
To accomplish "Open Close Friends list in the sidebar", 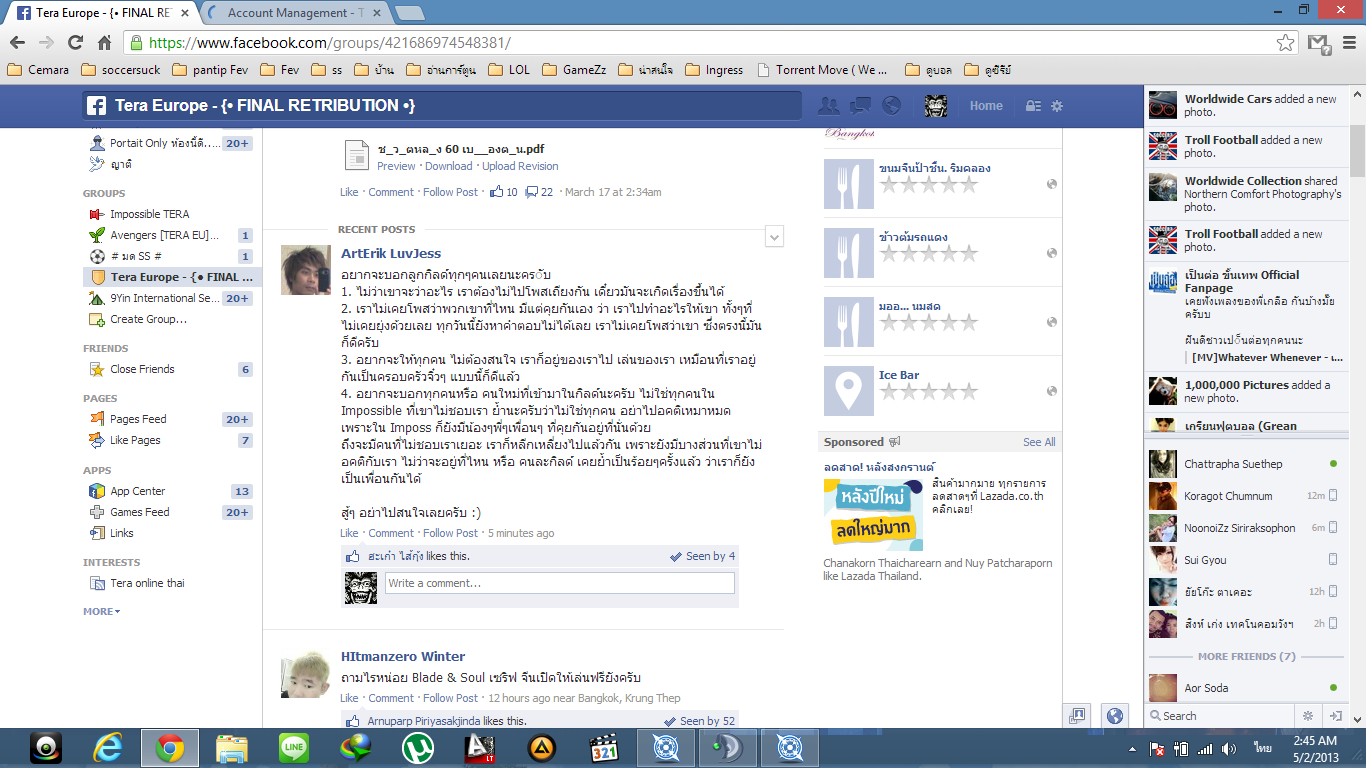I will click(x=142, y=369).
